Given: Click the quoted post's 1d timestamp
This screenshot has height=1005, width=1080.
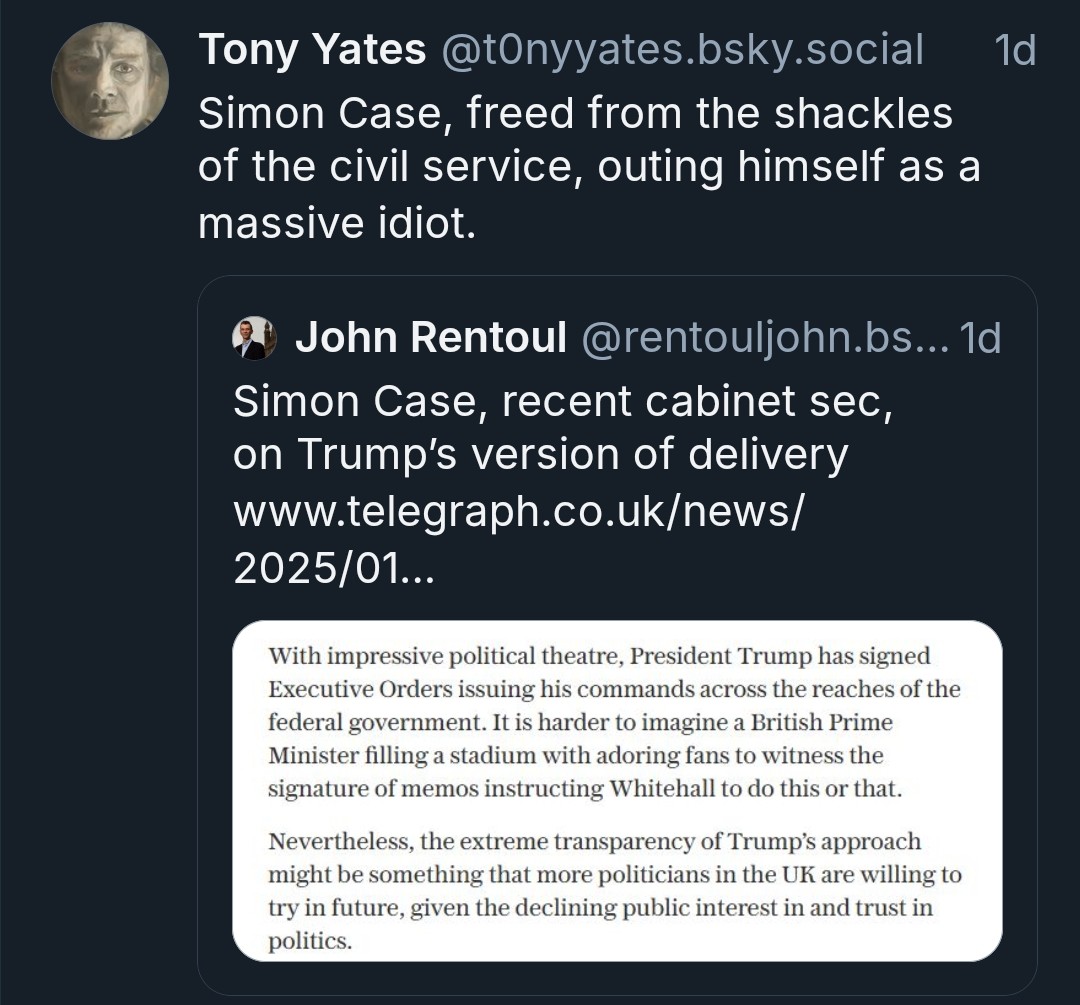Looking at the screenshot, I should click(980, 338).
